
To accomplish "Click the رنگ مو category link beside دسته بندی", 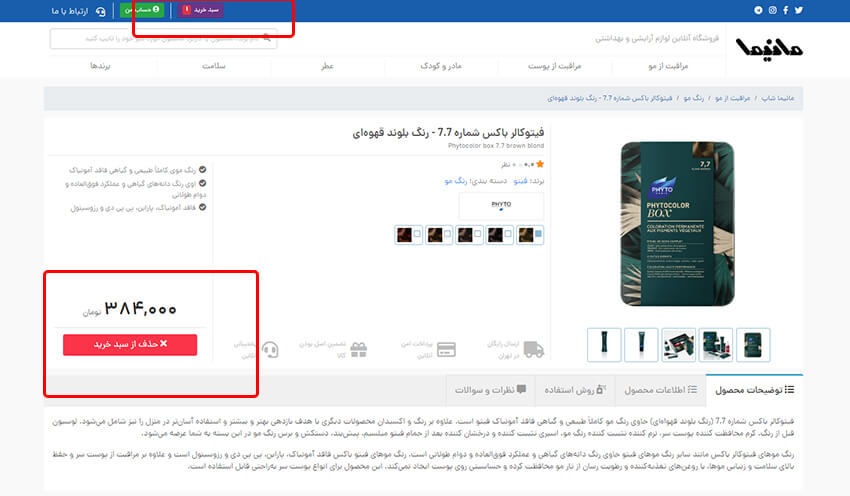I will pos(456,181).
